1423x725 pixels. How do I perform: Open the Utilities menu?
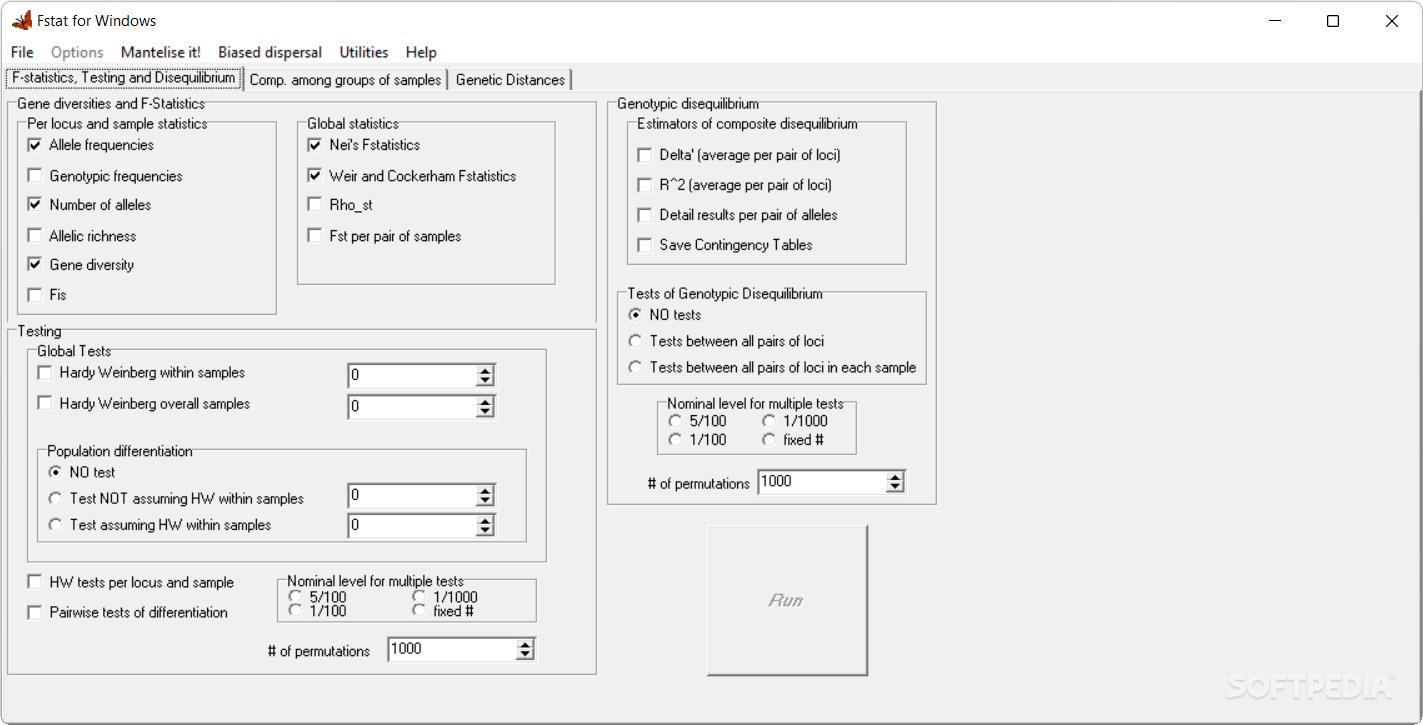(x=364, y=52)
